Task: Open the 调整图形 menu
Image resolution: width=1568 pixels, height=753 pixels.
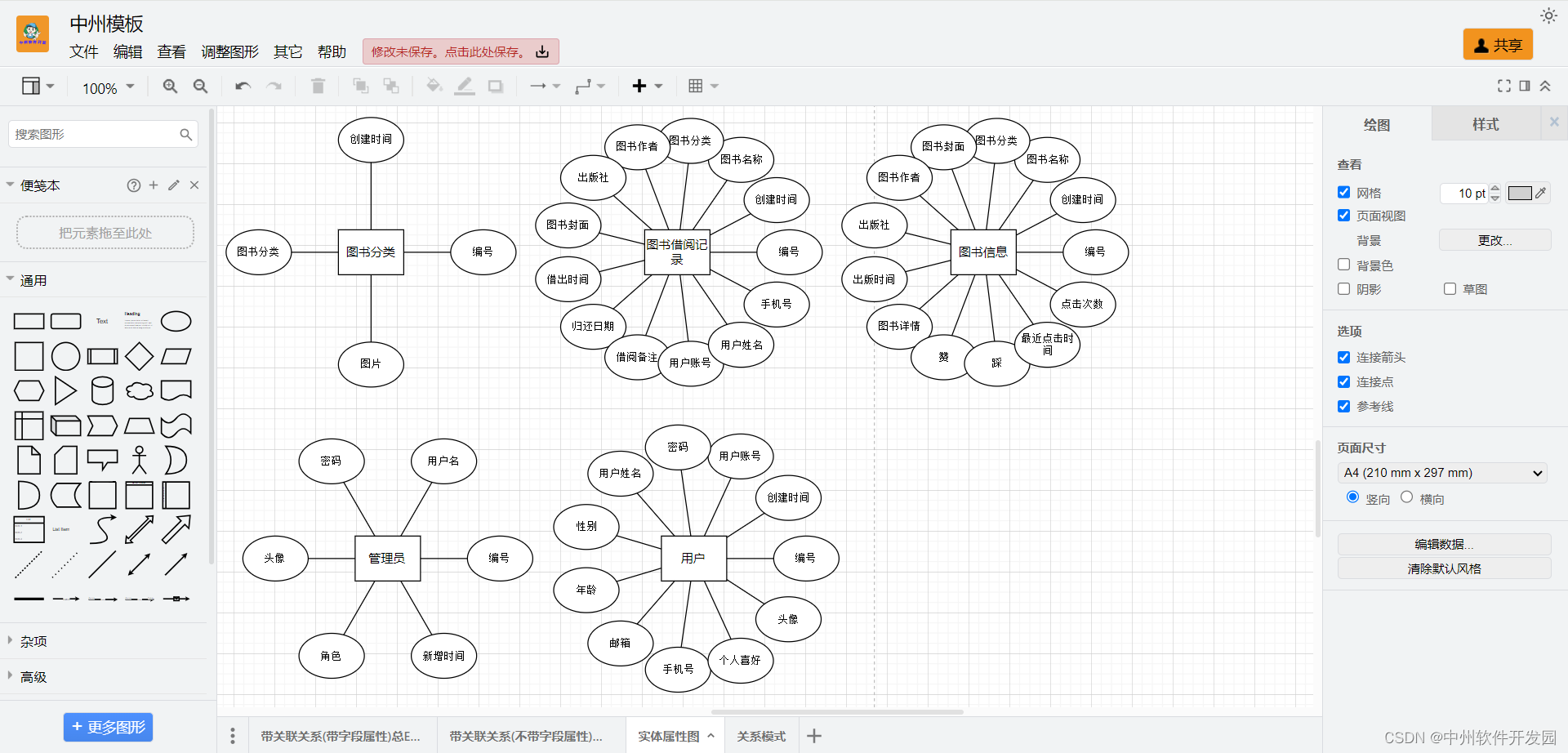Action: 229,51
